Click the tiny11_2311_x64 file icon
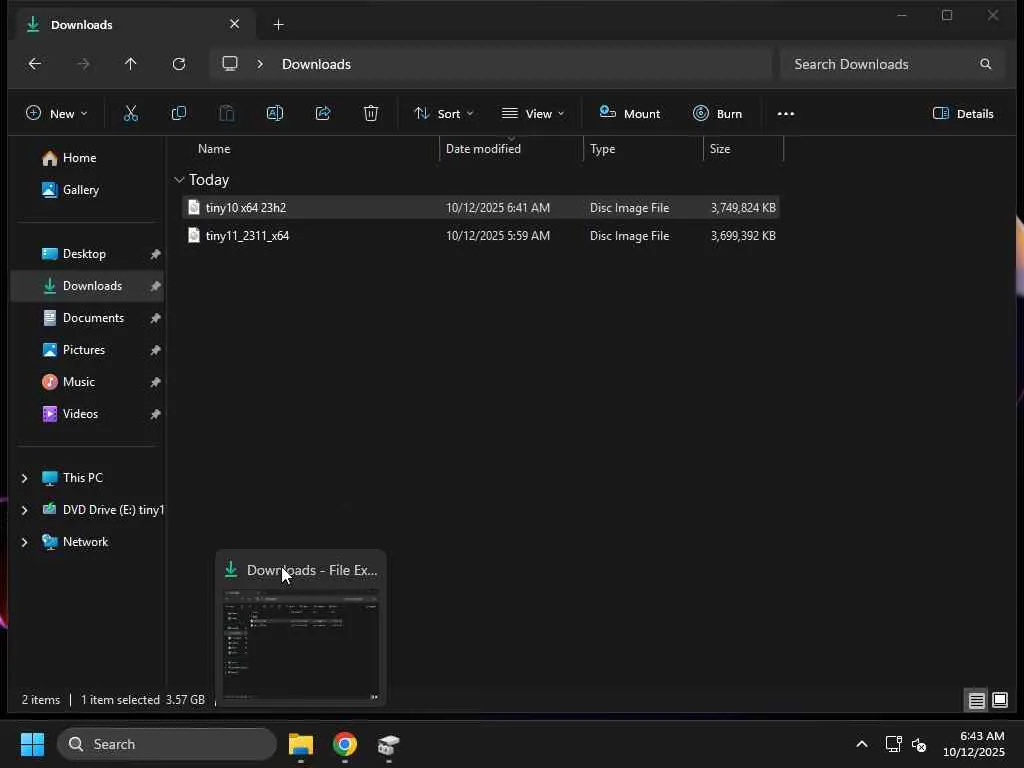 [x=193, y=235]
